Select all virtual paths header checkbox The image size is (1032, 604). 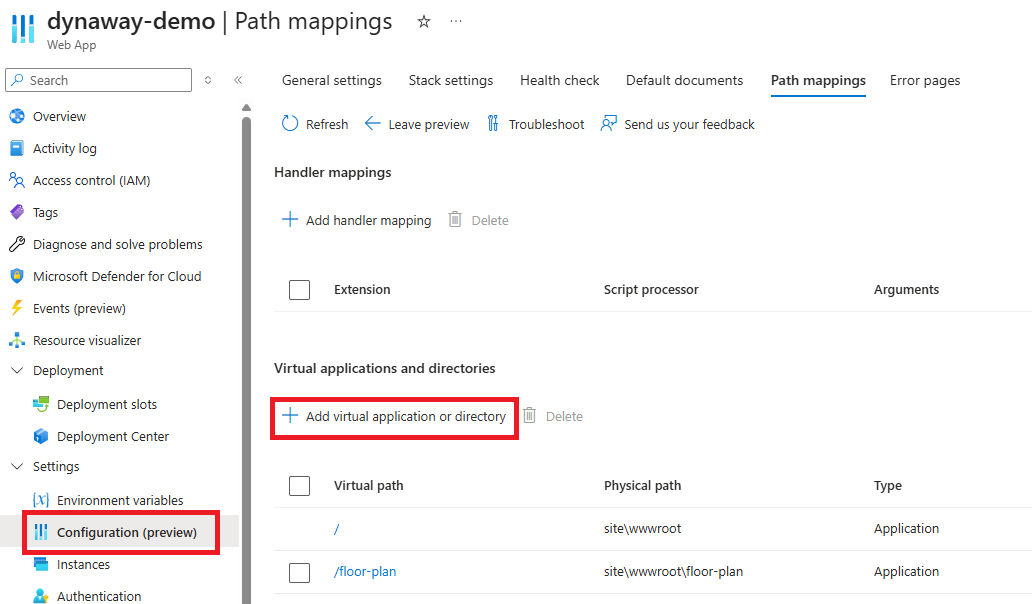pos(299,486)
